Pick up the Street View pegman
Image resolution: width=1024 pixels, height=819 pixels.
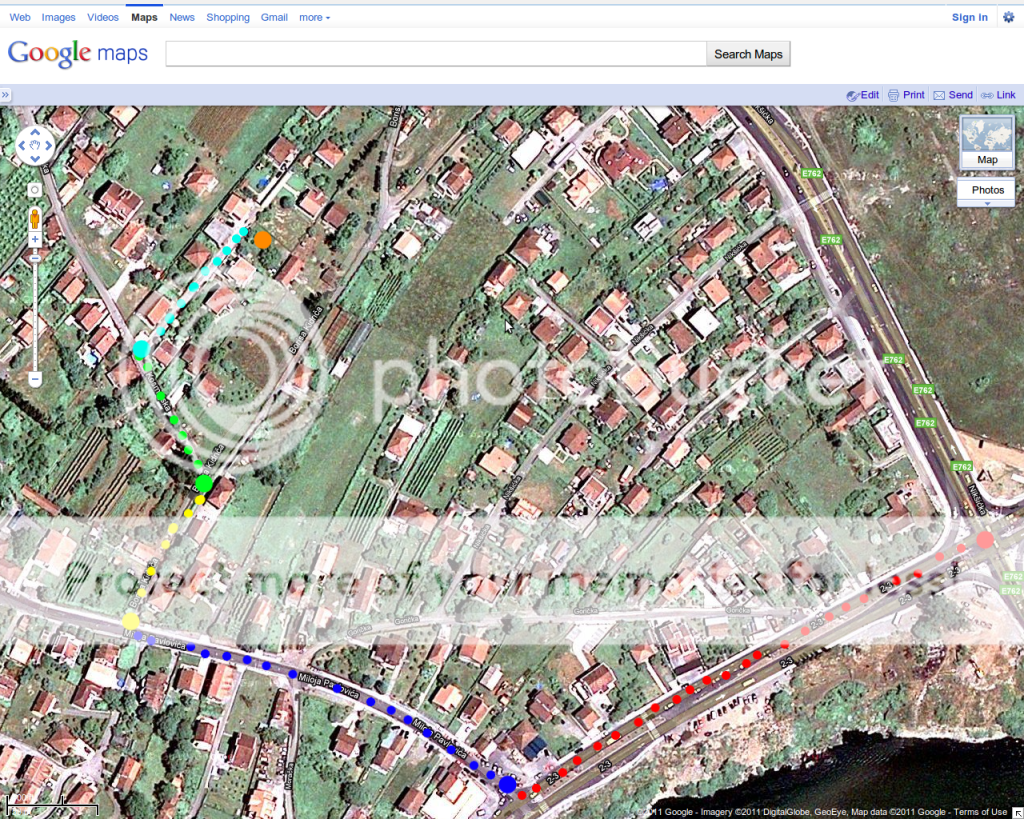pyautogui.click(x=35, y=217)
